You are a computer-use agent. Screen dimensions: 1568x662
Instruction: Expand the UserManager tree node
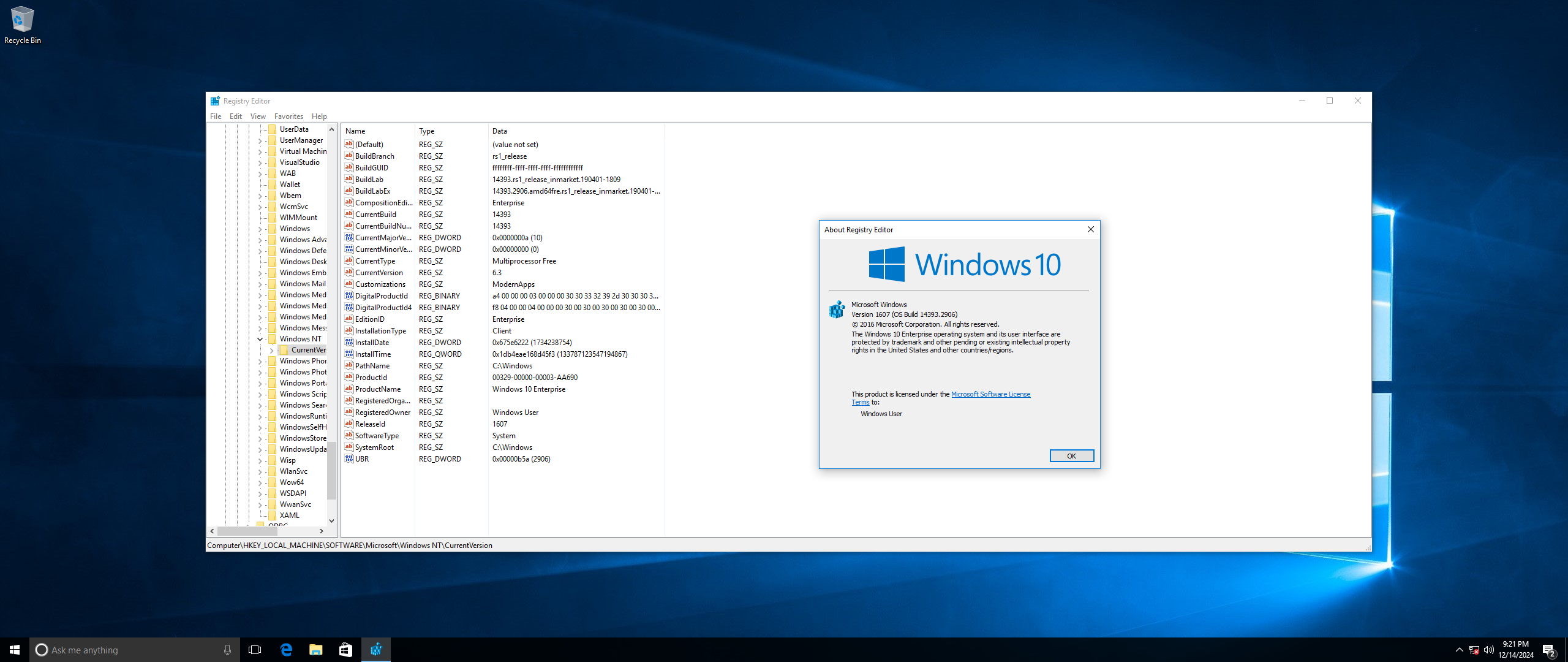pos(260,140)
